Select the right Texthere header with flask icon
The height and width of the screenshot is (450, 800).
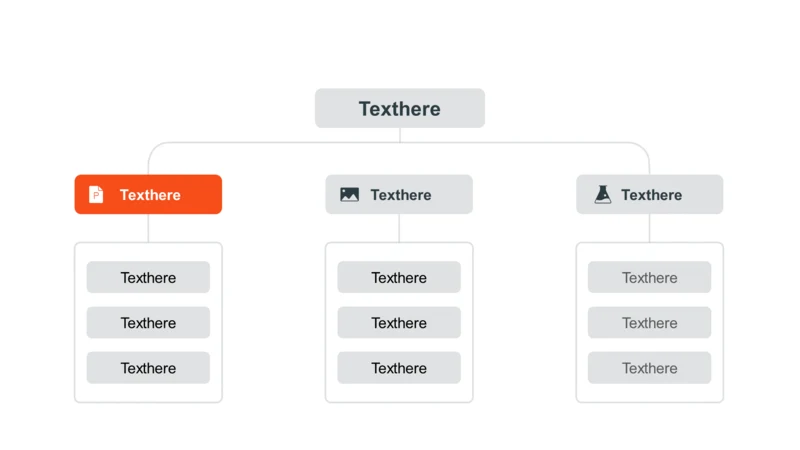pos(649,194)
